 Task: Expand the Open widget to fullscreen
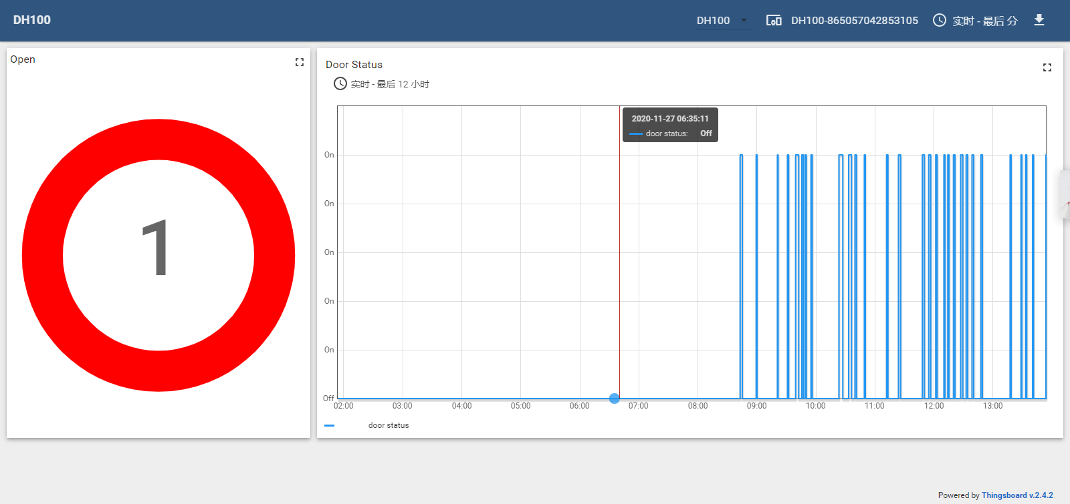click(299, 62)
